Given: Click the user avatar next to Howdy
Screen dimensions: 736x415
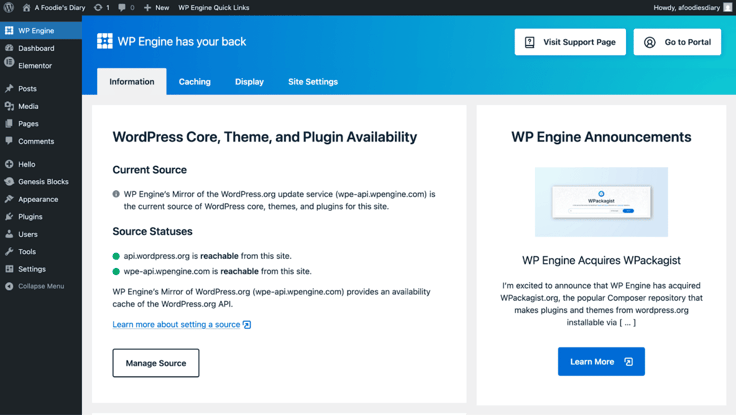Looking at the screenshot, I should (728, 8).
